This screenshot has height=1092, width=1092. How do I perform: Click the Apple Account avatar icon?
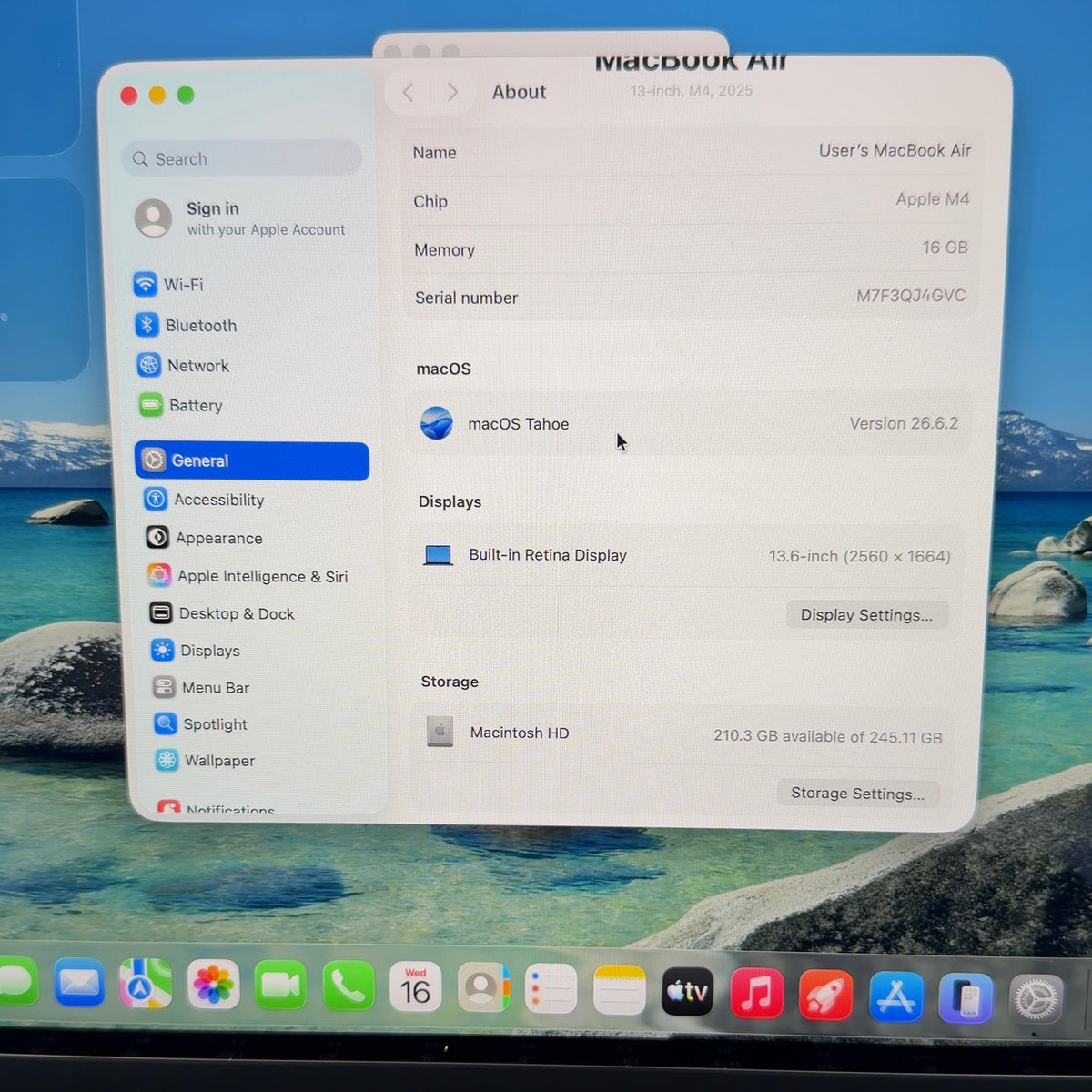coord(153,218)
